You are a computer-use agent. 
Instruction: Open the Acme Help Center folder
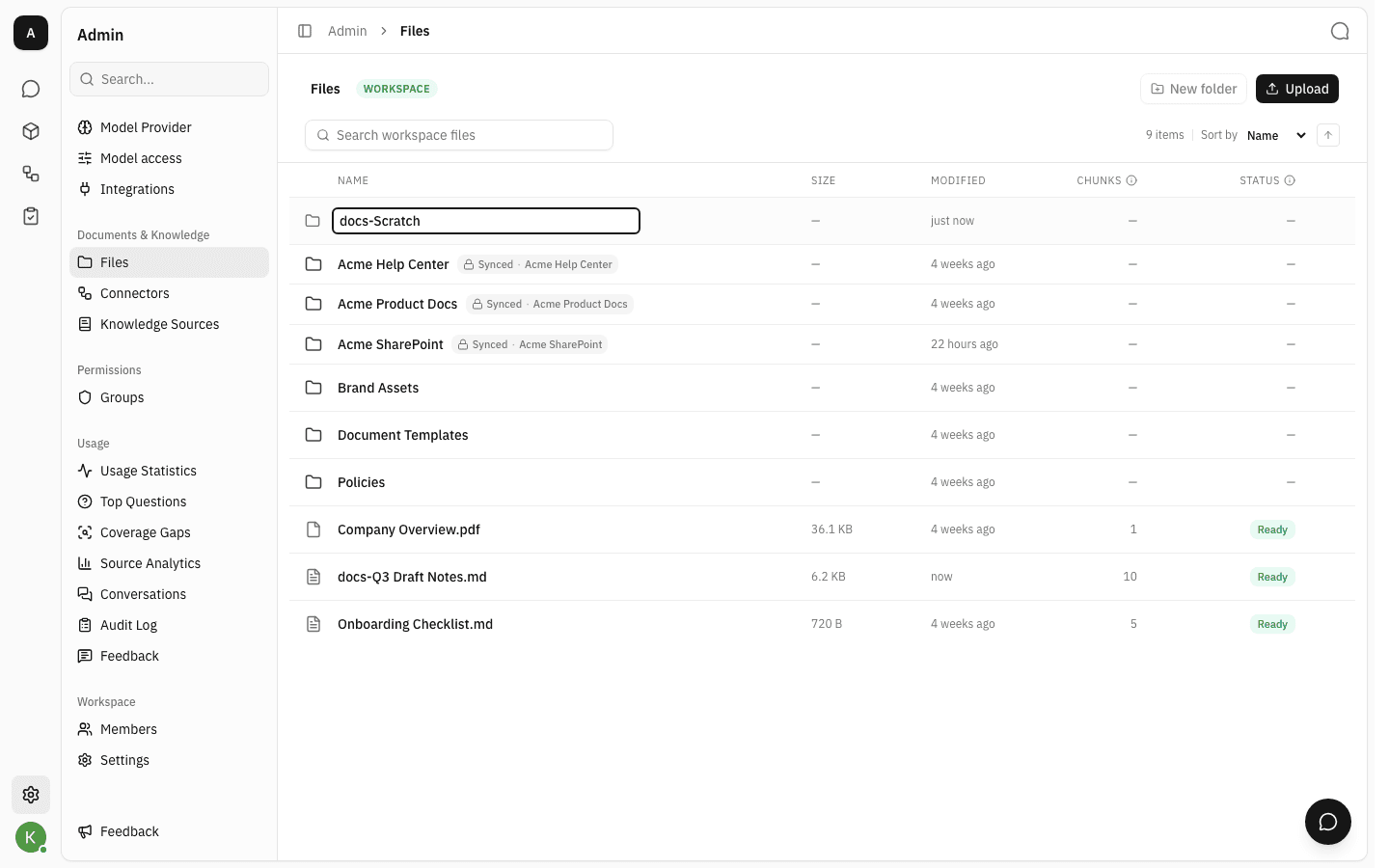point(393,264)
